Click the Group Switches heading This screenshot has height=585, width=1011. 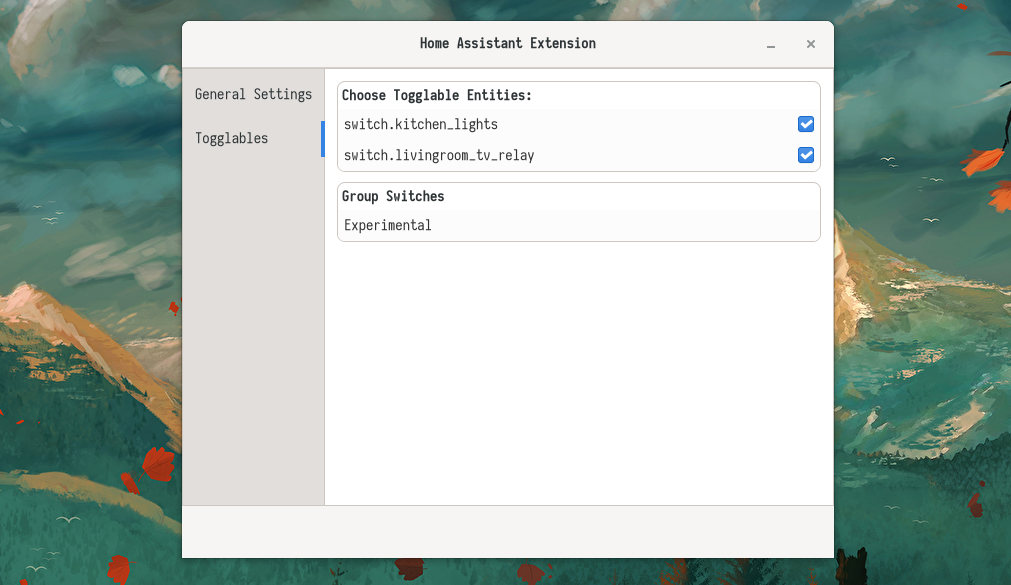393,196
